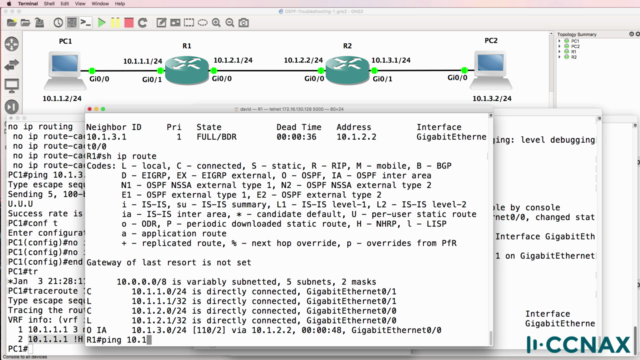Viewport: 640px width, 360px height.
Task: Click the 10.1.2.2/24 interface label
Action: 303,60
